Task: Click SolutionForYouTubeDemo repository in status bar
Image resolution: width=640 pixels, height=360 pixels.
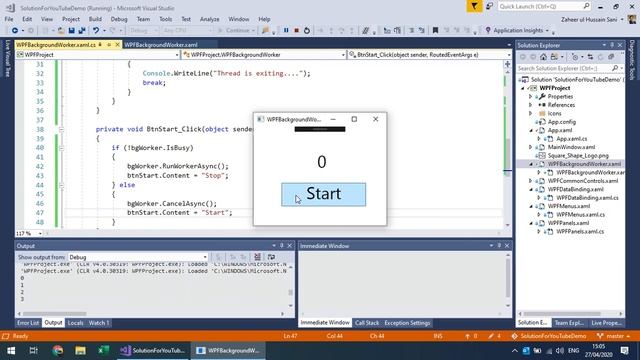Action: 549,336
